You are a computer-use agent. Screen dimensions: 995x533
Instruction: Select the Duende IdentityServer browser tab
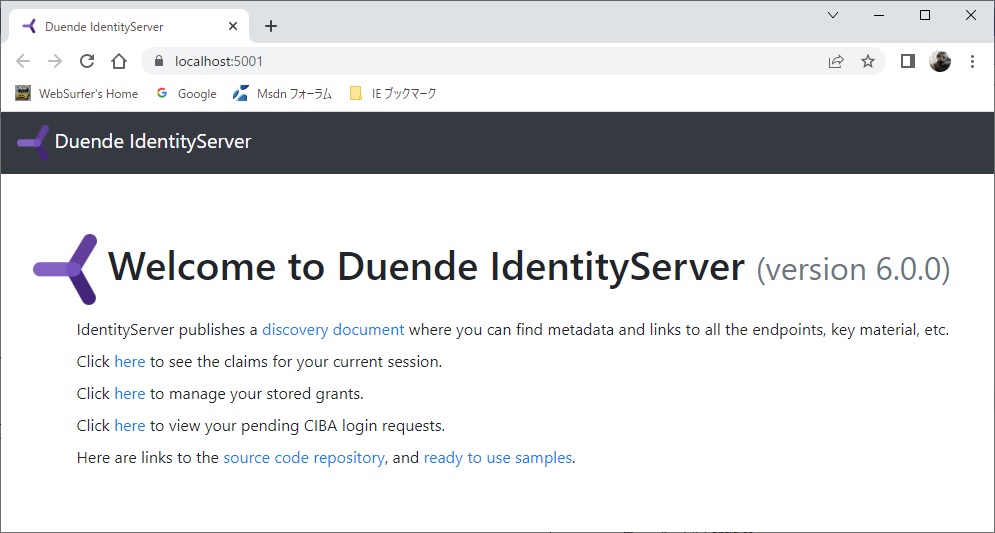pyautogui.click(x=129, y=27)
